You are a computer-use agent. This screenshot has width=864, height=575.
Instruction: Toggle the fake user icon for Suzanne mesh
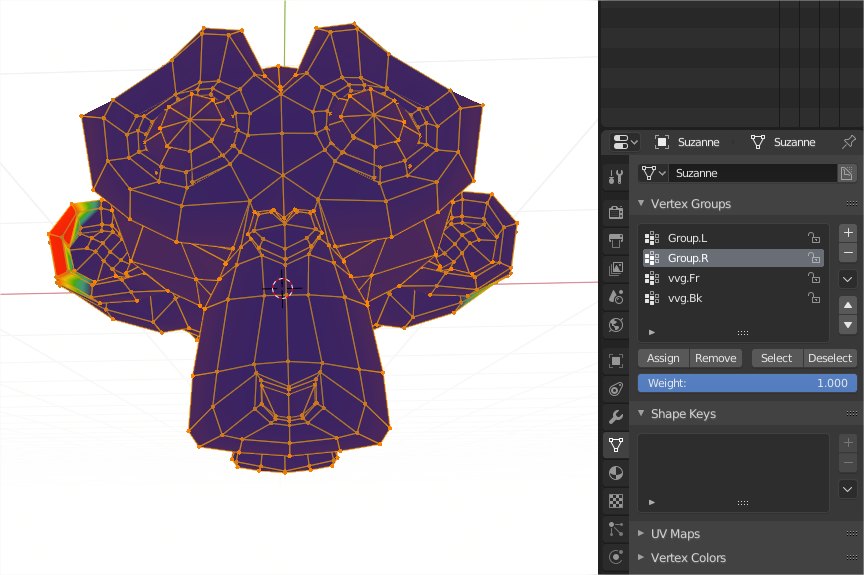[847, 173]
